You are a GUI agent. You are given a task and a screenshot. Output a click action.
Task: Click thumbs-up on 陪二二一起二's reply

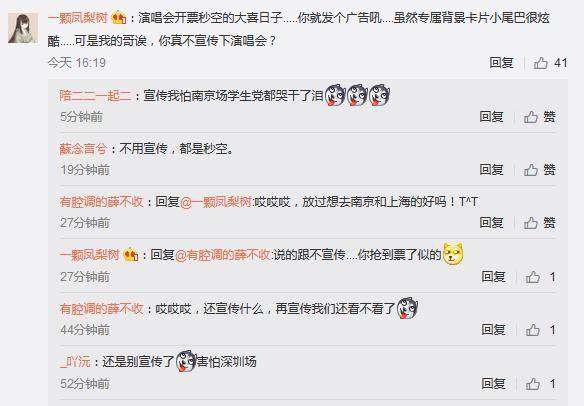pyautogui.click(x=531, y=117)
